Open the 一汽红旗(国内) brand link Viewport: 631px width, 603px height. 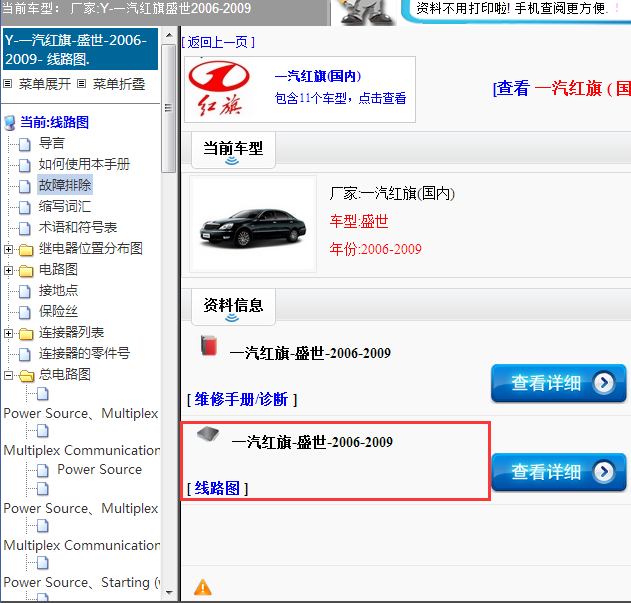(x=318, y=76)
